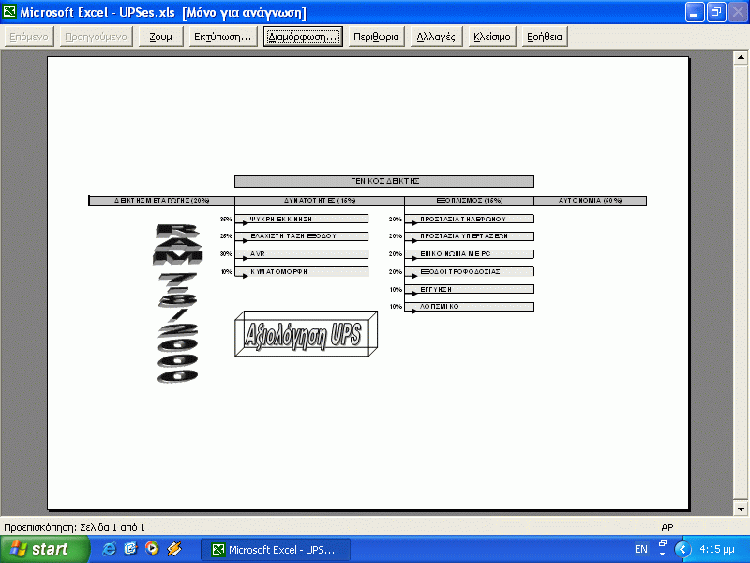The height and width of the screenshot is (563, 750).
Task: Click the ΨΥΧΡΗ ΕΚΚΙΝΗΣΗ row
Action: click(x=301, y=219)
